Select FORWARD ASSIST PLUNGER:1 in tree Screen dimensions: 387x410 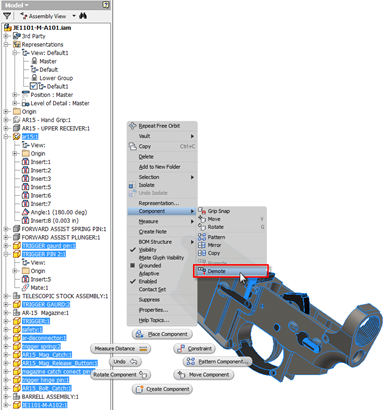61,237
